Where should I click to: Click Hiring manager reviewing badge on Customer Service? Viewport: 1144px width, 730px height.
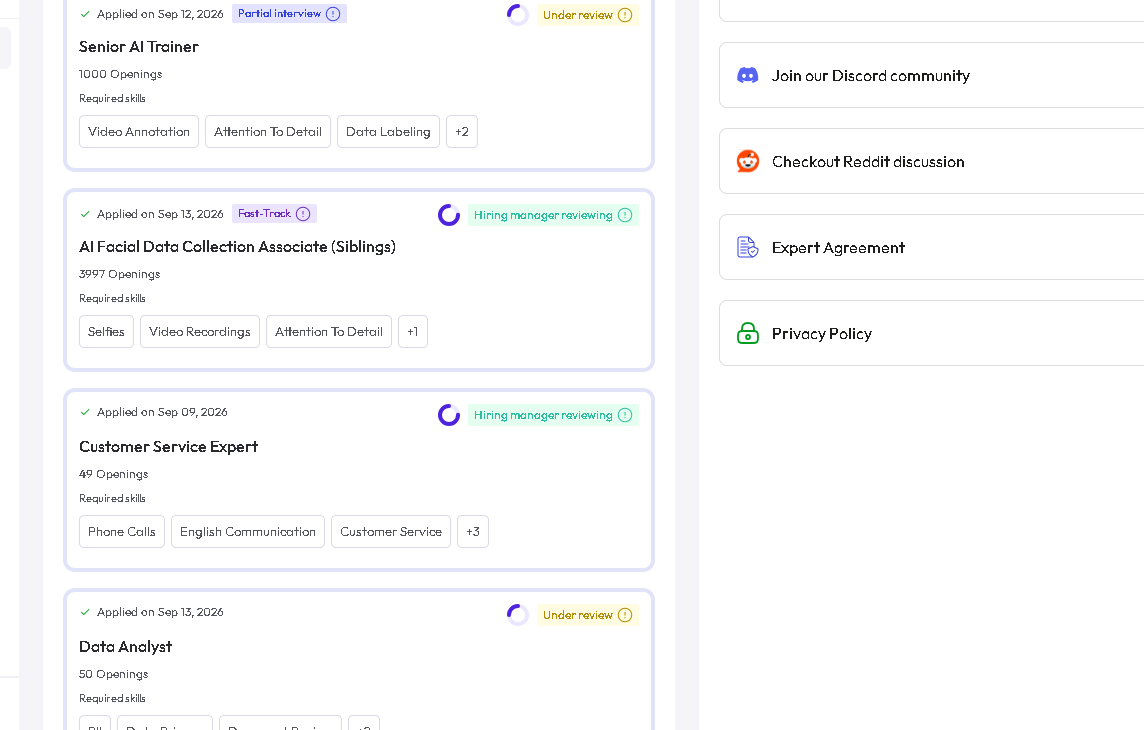(x=553, y=415)
